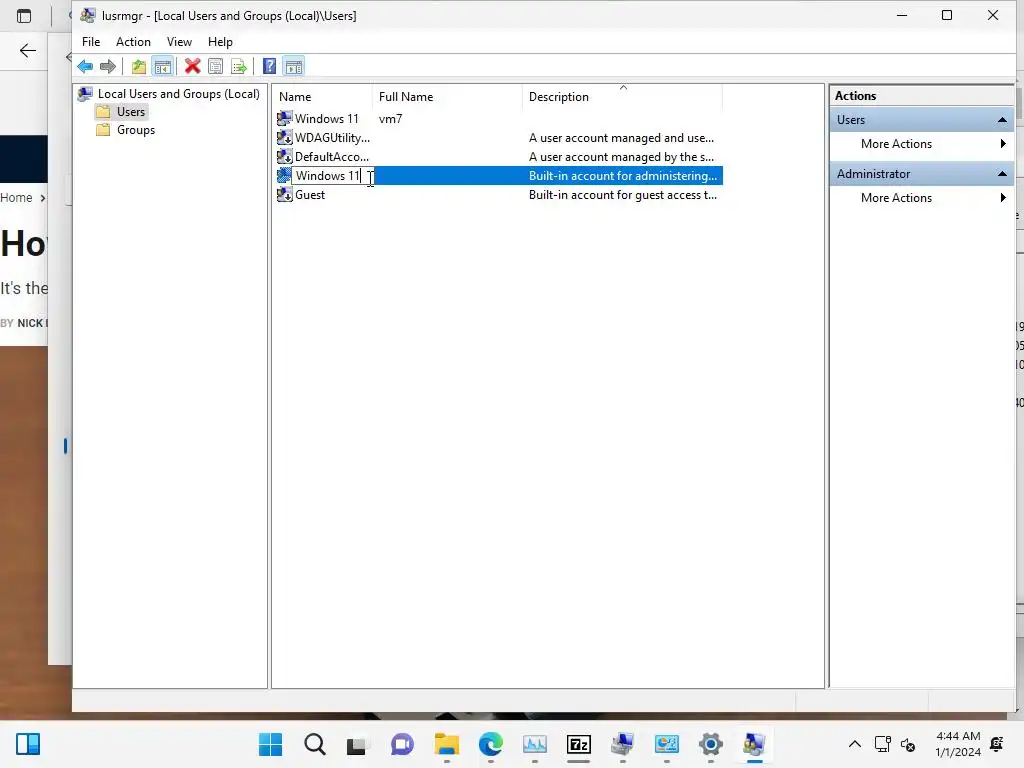1024x768 pixels.
Task: Open the Action menu
Action: point(133,42)
